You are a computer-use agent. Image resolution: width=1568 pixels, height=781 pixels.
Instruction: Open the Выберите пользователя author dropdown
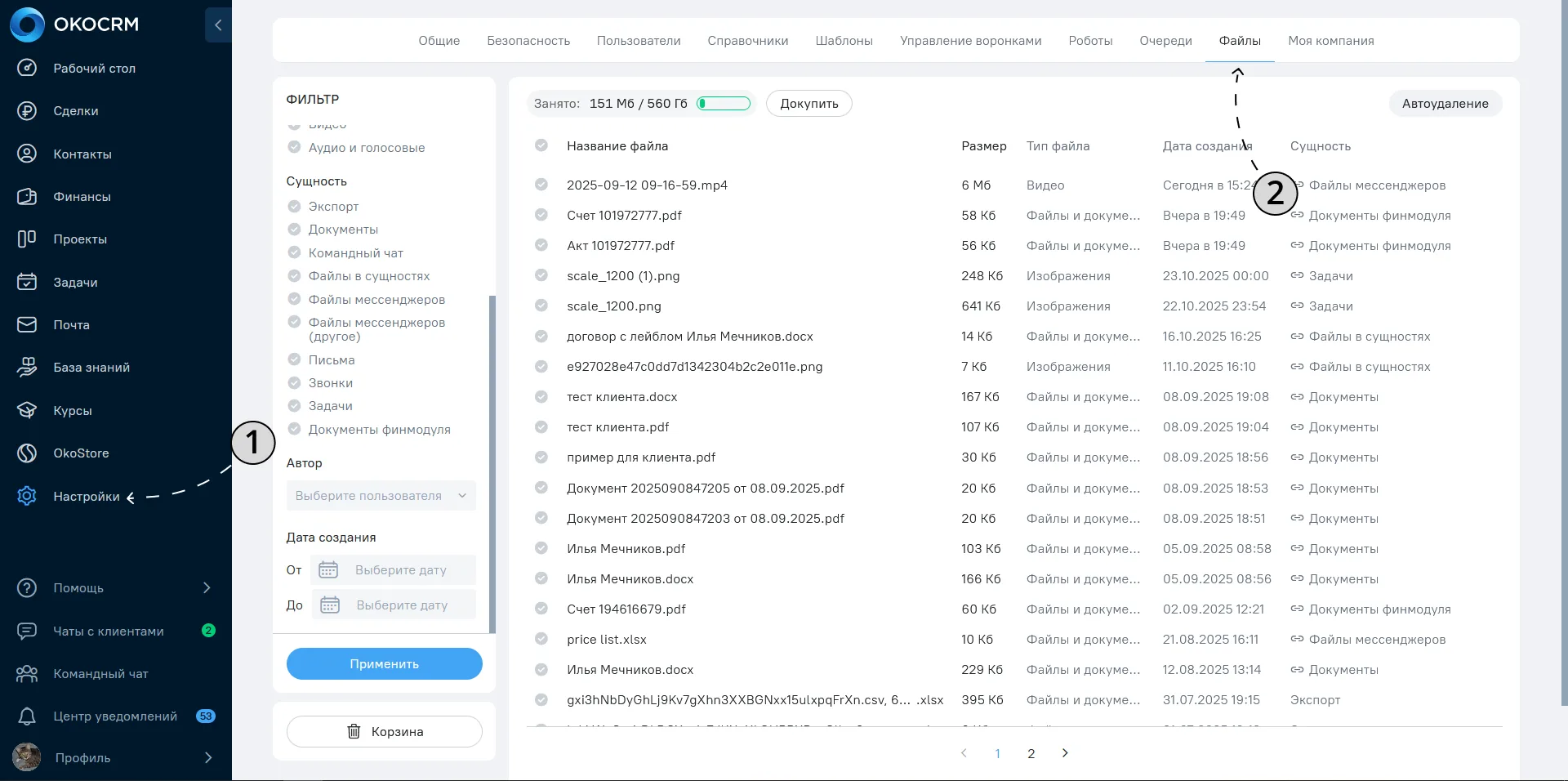pos(381,496)
